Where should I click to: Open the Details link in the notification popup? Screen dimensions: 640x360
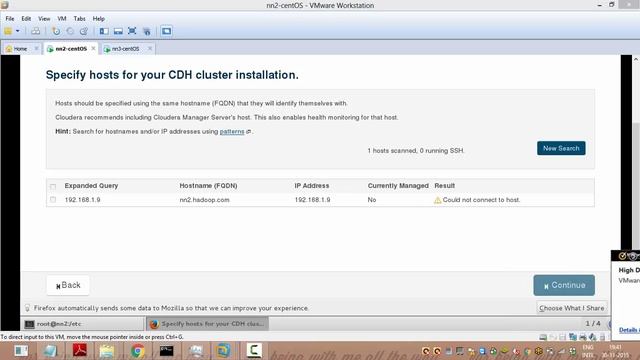coord(628,330)
